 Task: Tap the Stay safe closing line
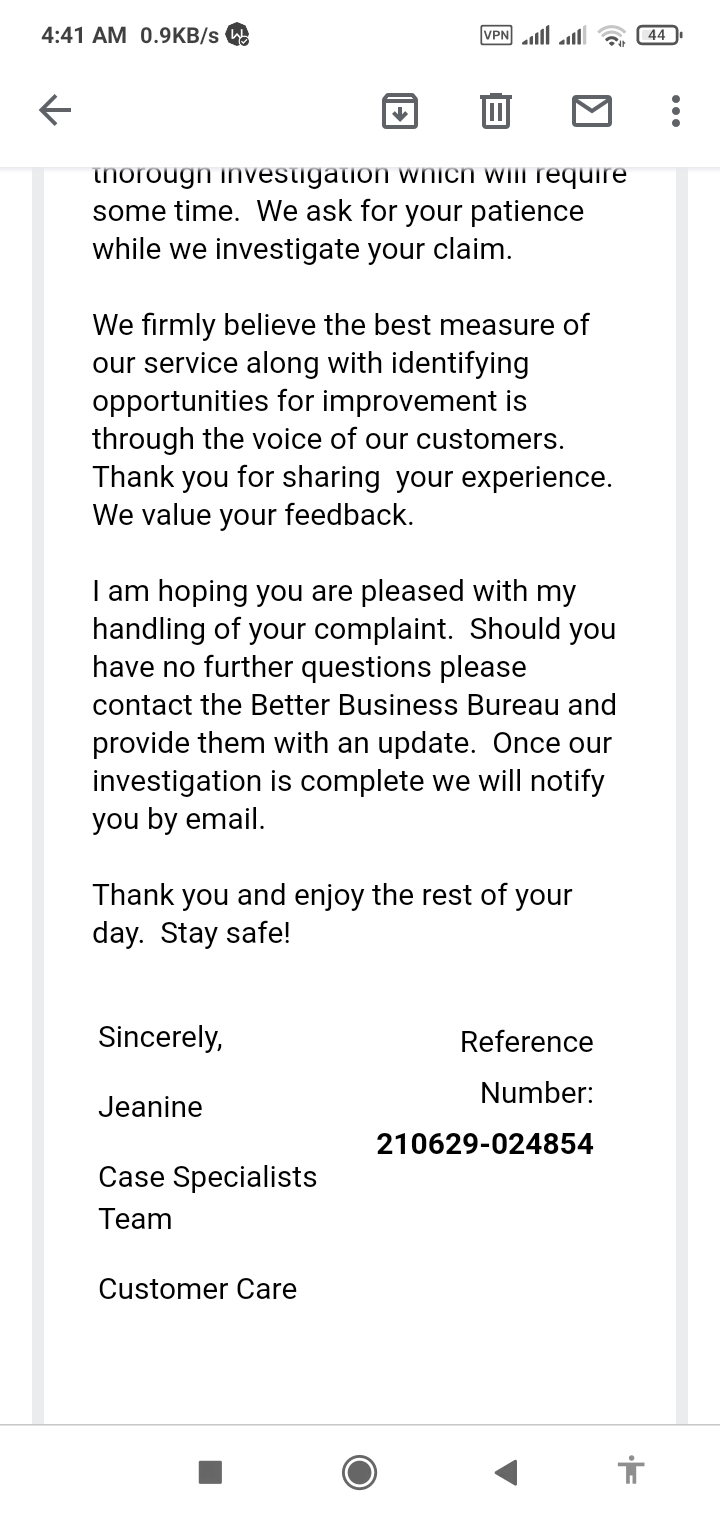[225, 933]
